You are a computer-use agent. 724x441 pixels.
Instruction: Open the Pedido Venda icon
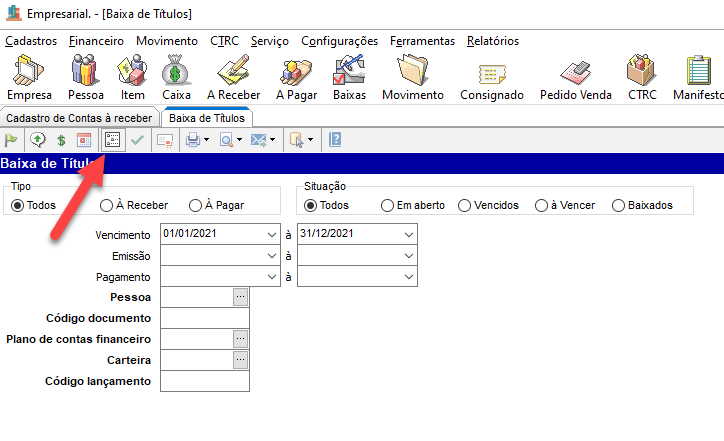click(x=574, y=77)
